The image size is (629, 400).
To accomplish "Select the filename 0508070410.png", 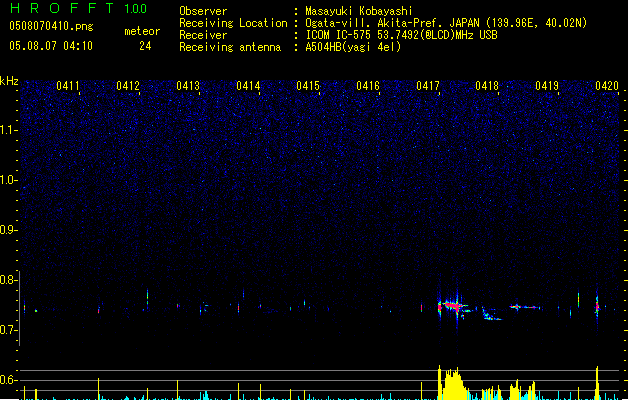I will (51, 26).
